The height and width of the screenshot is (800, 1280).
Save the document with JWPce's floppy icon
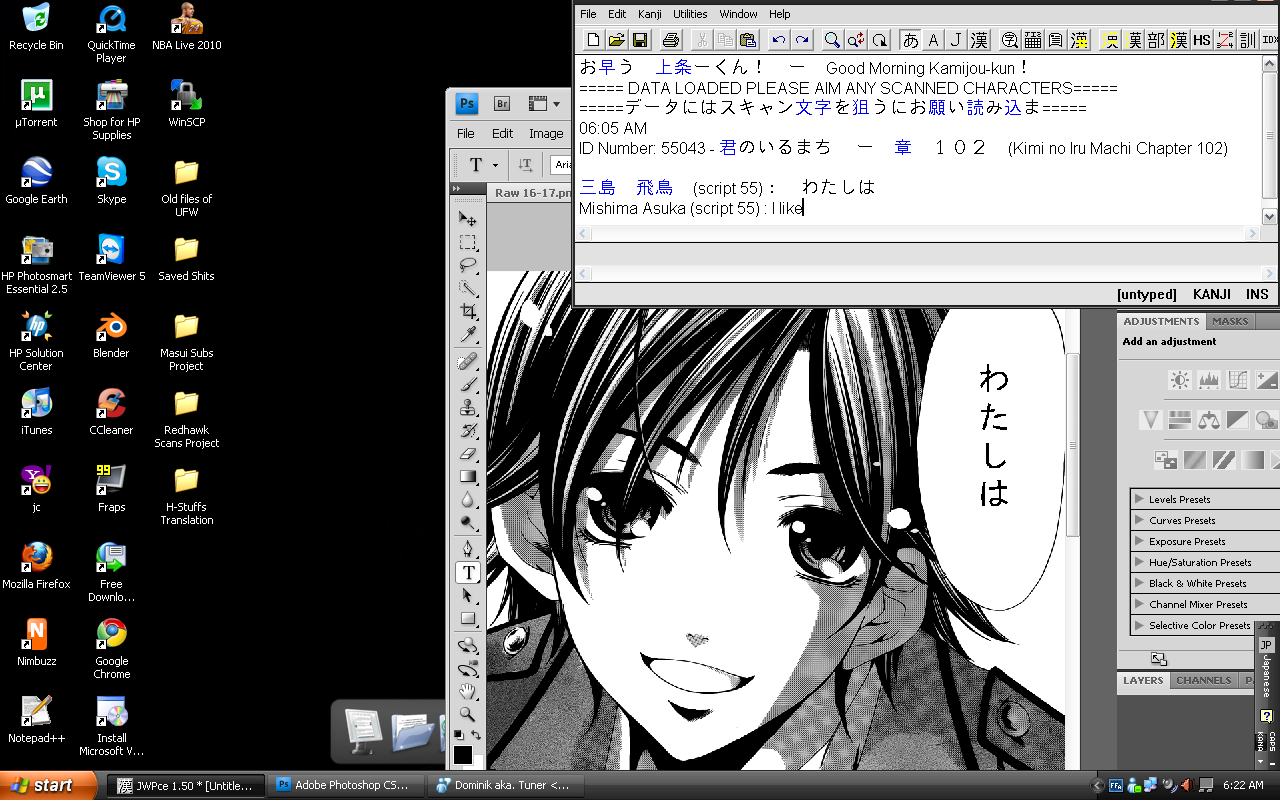640,40
